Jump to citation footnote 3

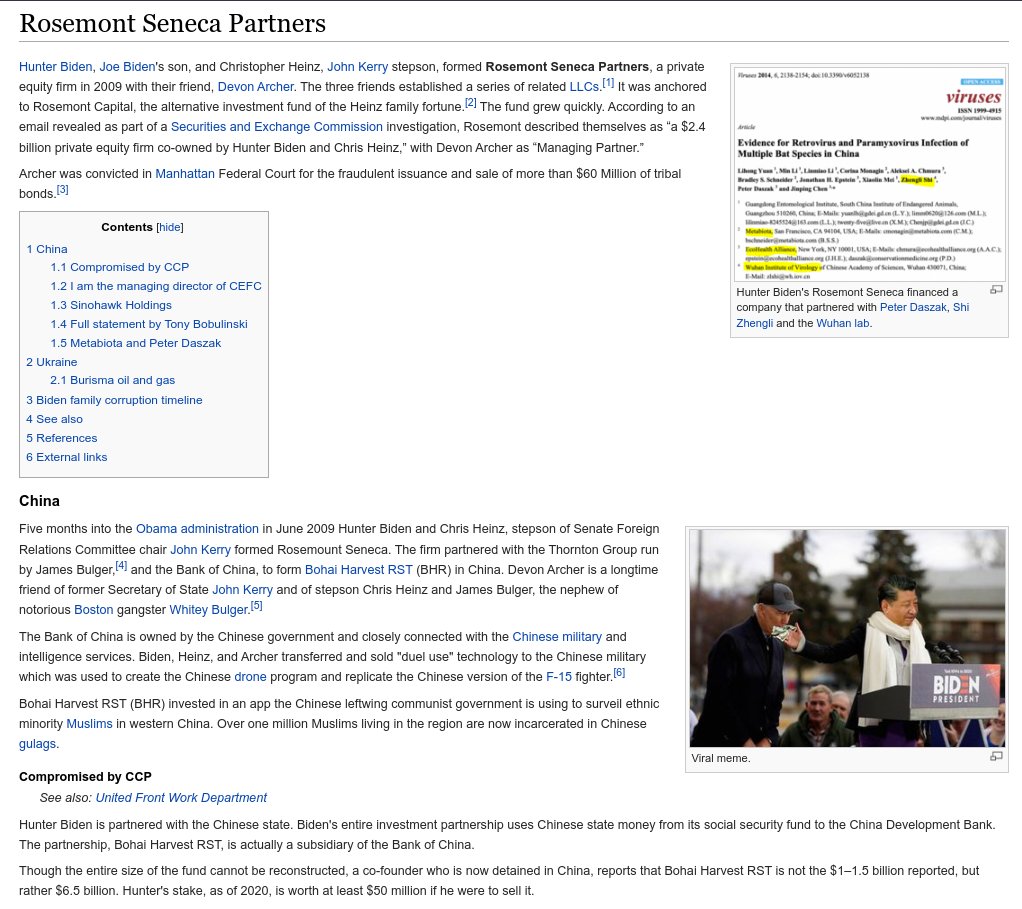[62, 190]
